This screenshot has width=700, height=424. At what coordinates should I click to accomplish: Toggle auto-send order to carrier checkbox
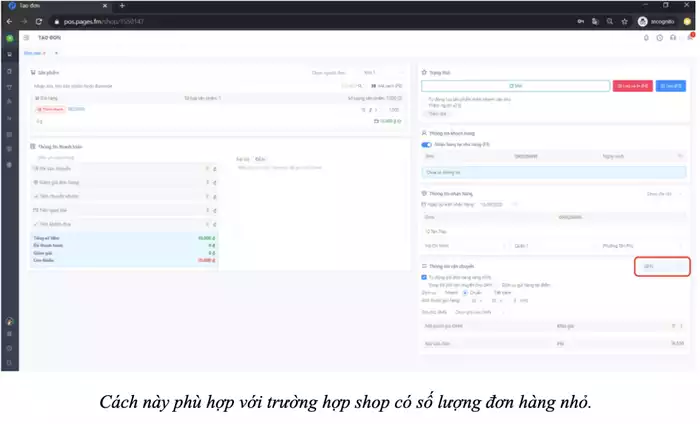[x=424, y=277]
